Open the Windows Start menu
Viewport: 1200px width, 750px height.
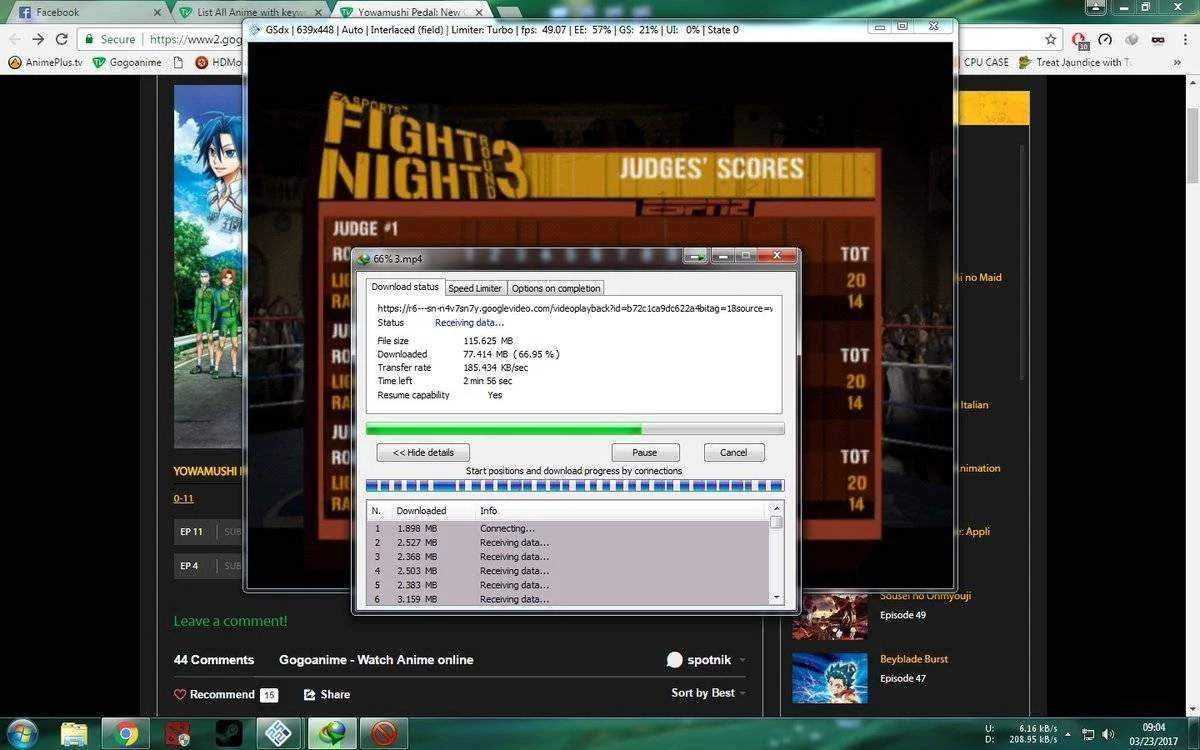point(22,734)
